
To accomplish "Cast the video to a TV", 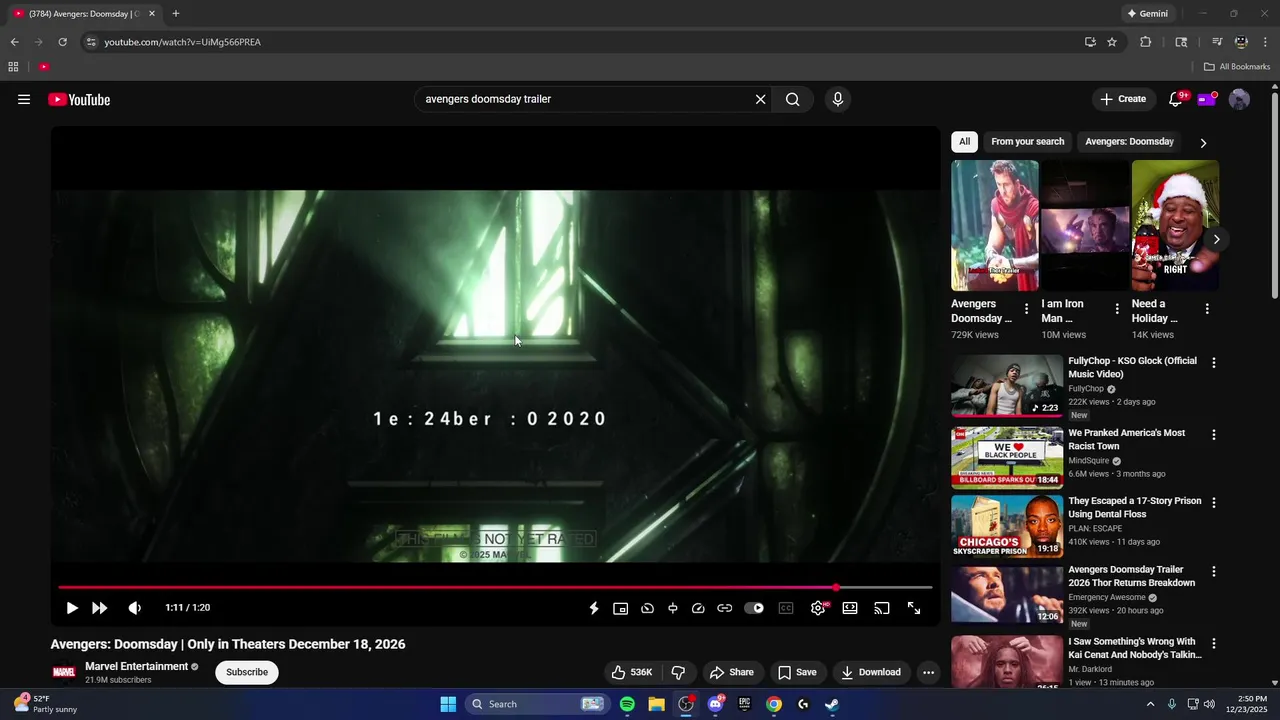I will tap(882, 608).
